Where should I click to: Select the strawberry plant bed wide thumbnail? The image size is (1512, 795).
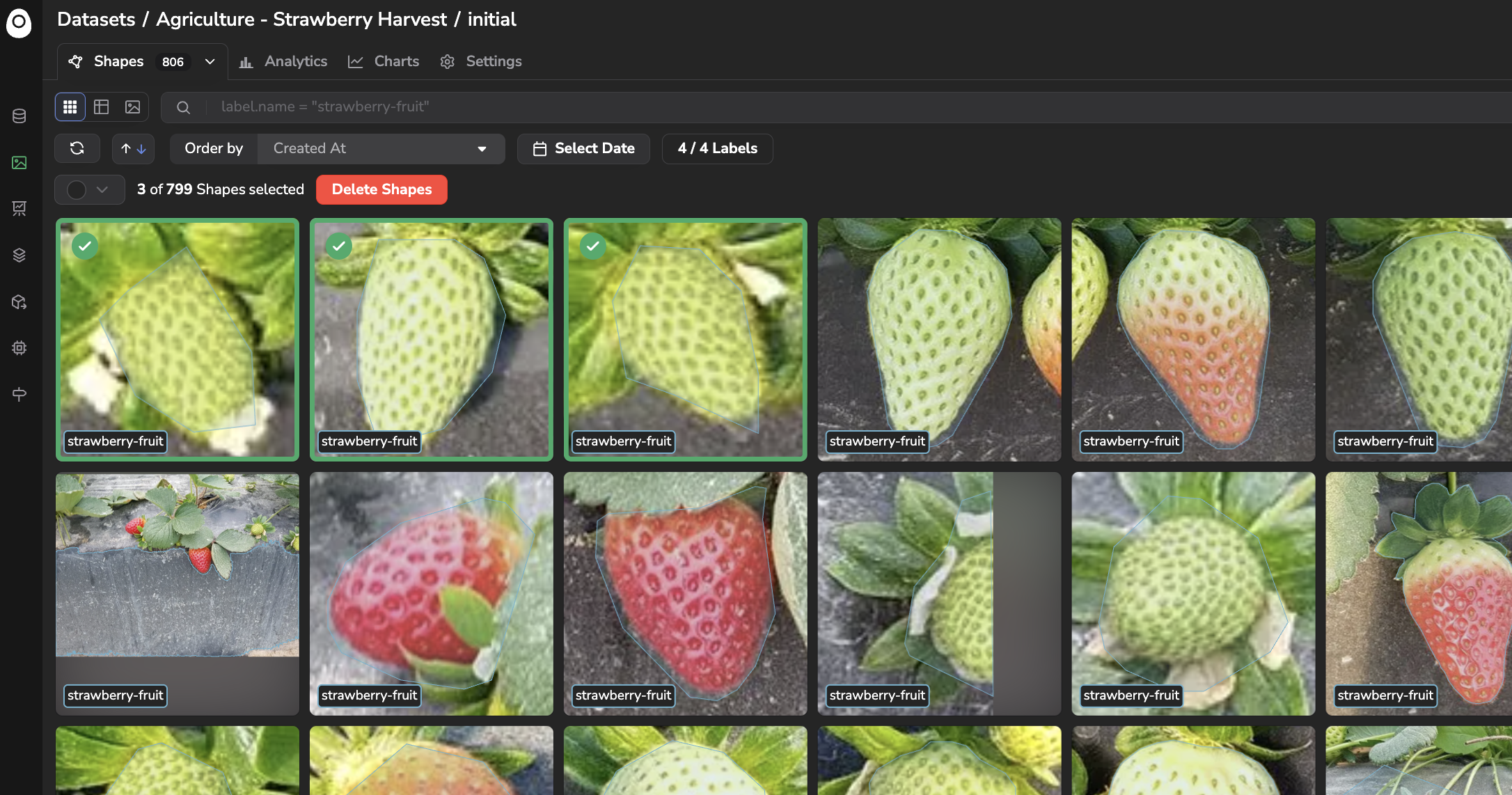(178, 594)
